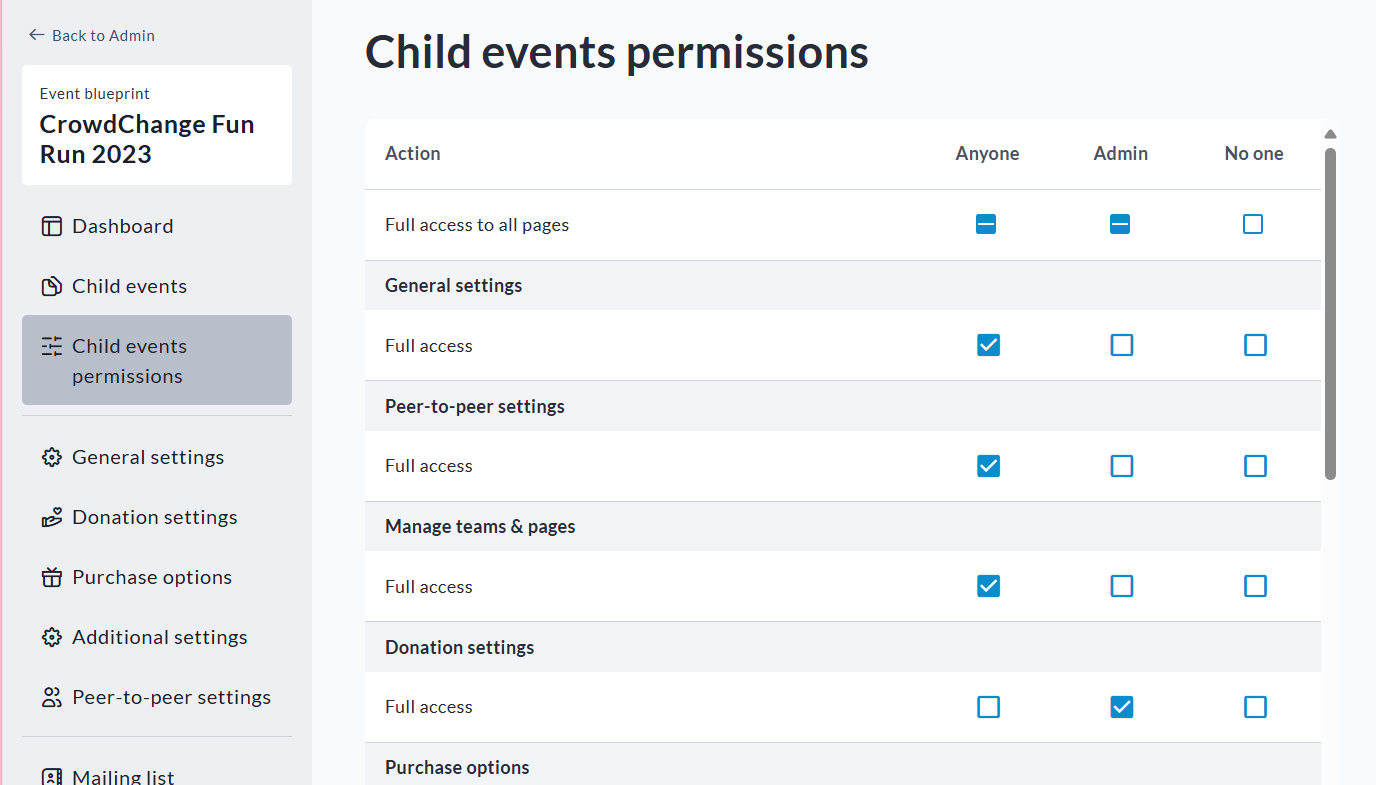1376x785 pixels.
Task: Uncheck Admin for Donation settings full access
Action: 1122,707
